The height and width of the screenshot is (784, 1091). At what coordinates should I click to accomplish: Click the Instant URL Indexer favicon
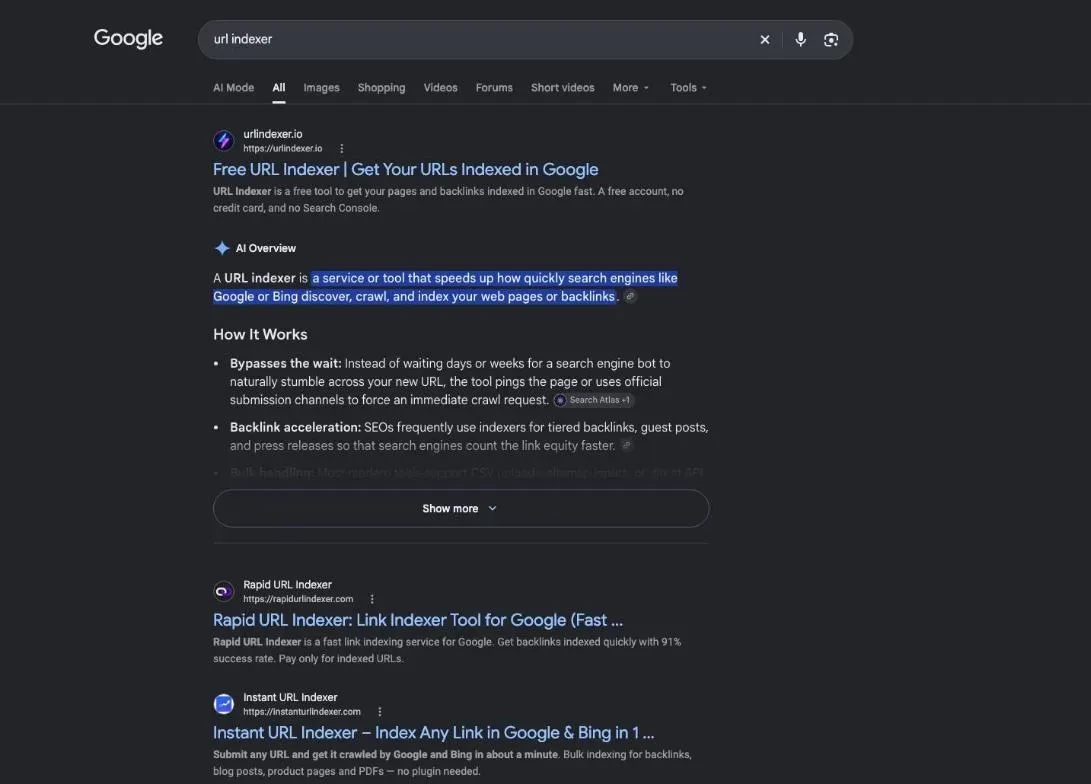223,704
